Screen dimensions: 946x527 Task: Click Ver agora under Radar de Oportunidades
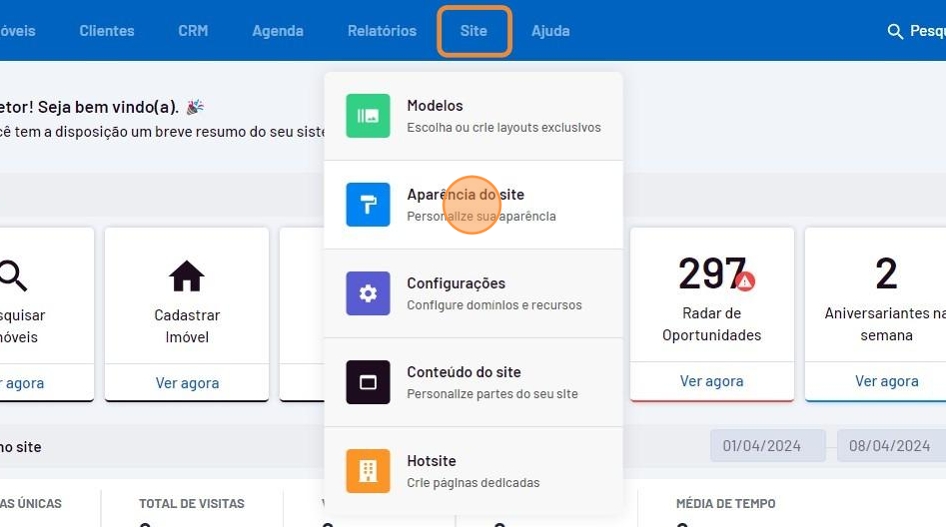point(711,381)
